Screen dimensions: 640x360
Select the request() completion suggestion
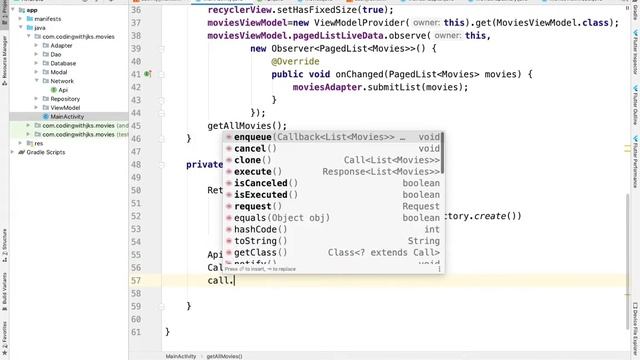[332, 207]
